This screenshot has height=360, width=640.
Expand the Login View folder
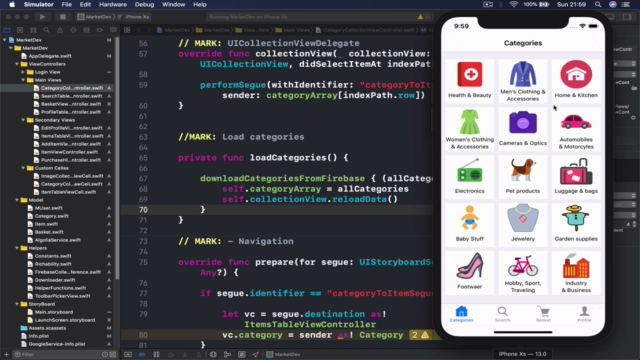(x=23, y=72)
